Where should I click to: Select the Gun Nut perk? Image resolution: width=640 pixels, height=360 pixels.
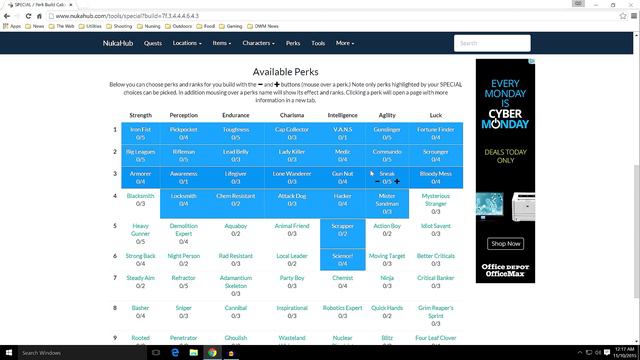pyautogui.click(x=342, y=173)
